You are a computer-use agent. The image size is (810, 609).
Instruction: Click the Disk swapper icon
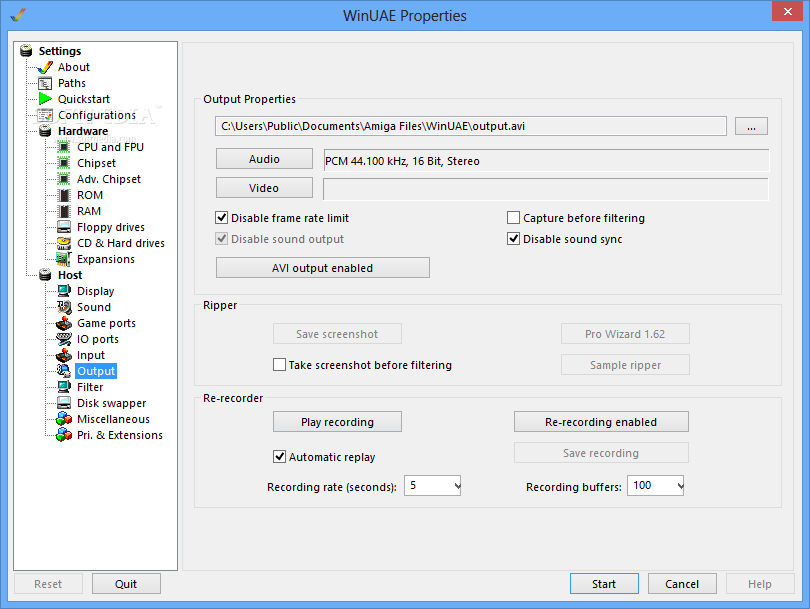point(64,403)
